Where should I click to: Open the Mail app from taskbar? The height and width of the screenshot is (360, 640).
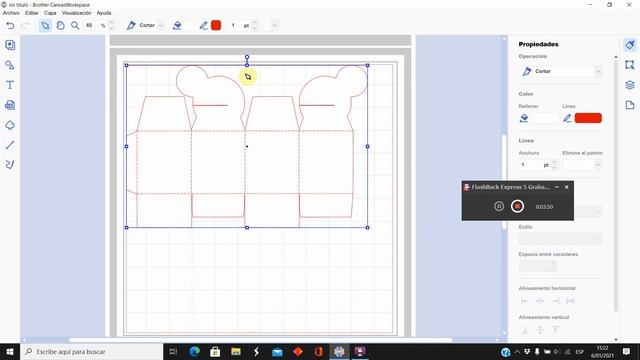tap(277, 351)
